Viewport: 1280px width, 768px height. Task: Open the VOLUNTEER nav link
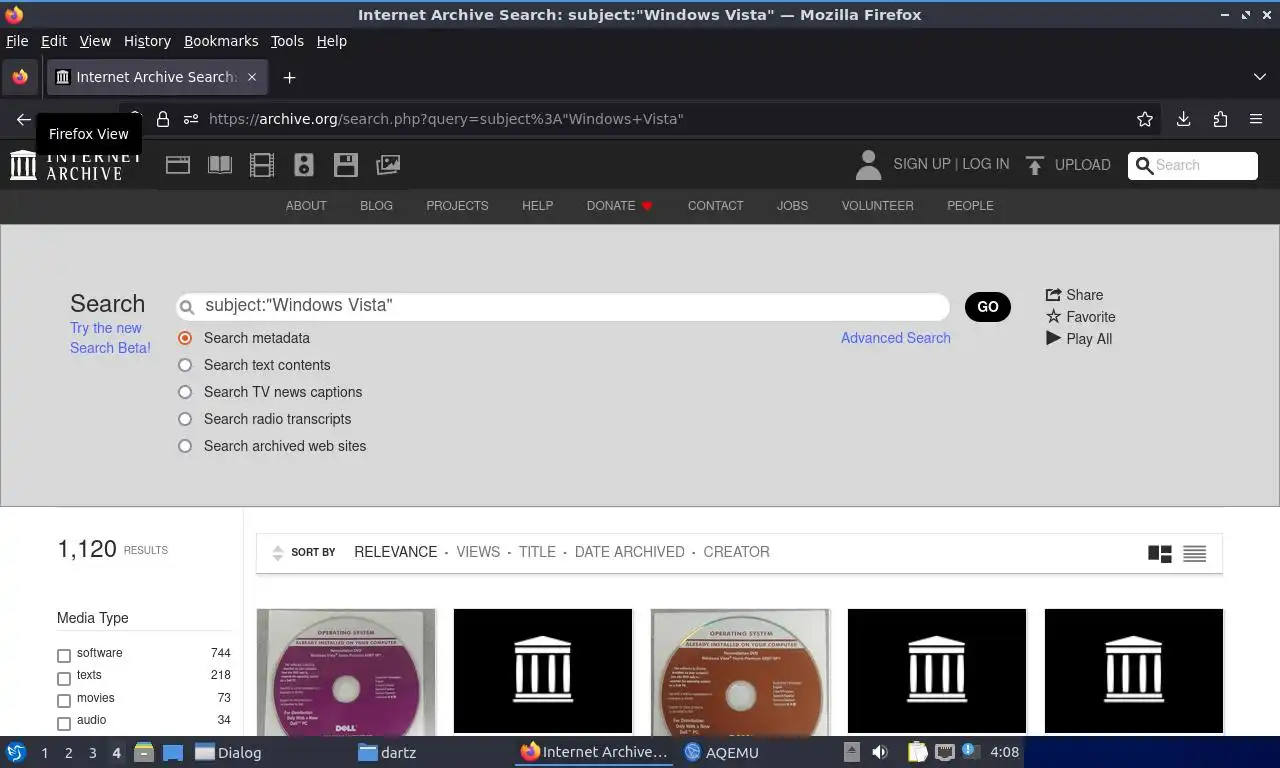pyautogui.click(x=877, y=206)
